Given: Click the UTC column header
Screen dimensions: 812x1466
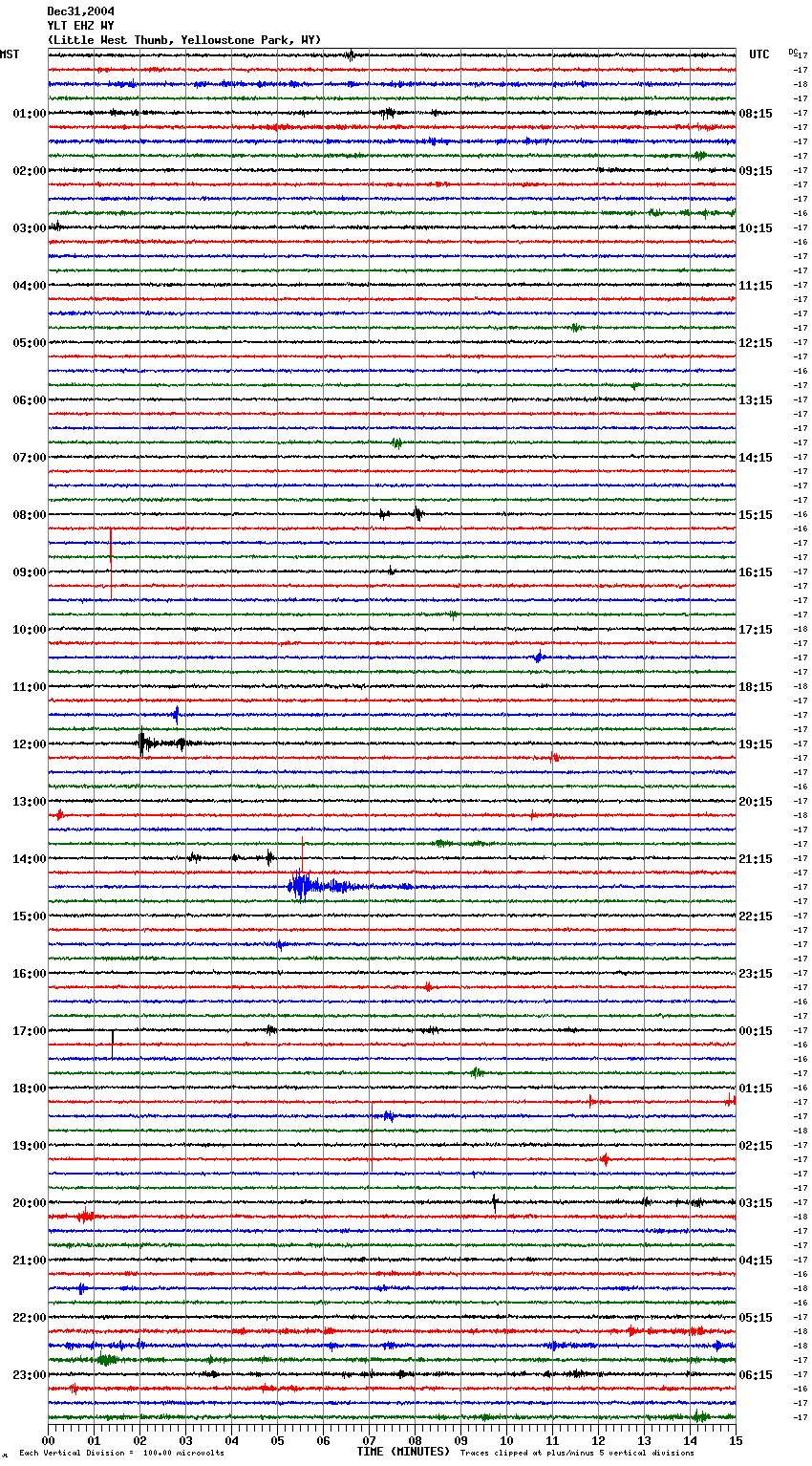Looking at the screenshot, I should pyautogui.click(x=759, y=54).
